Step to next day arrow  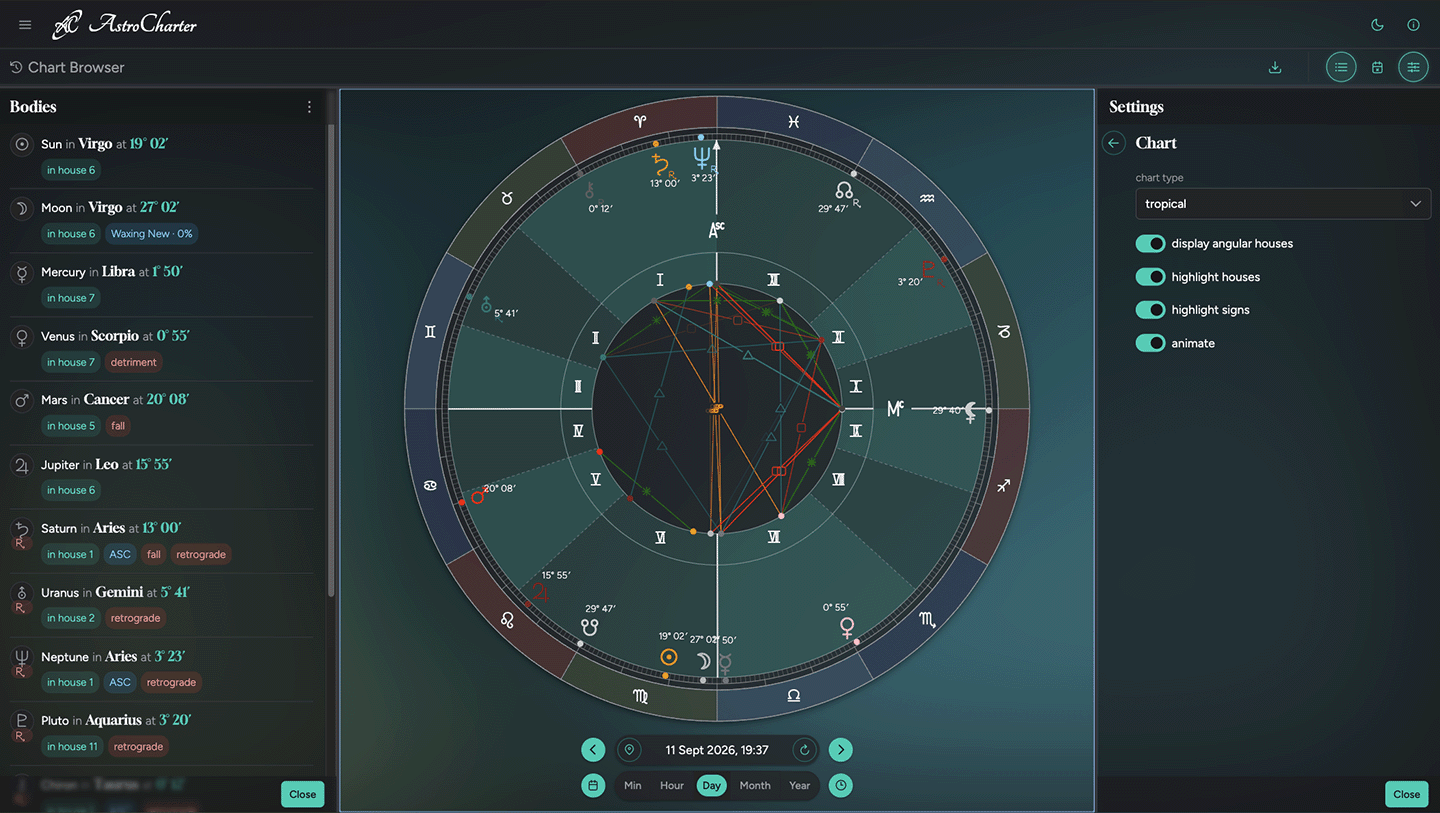[841, 749]
